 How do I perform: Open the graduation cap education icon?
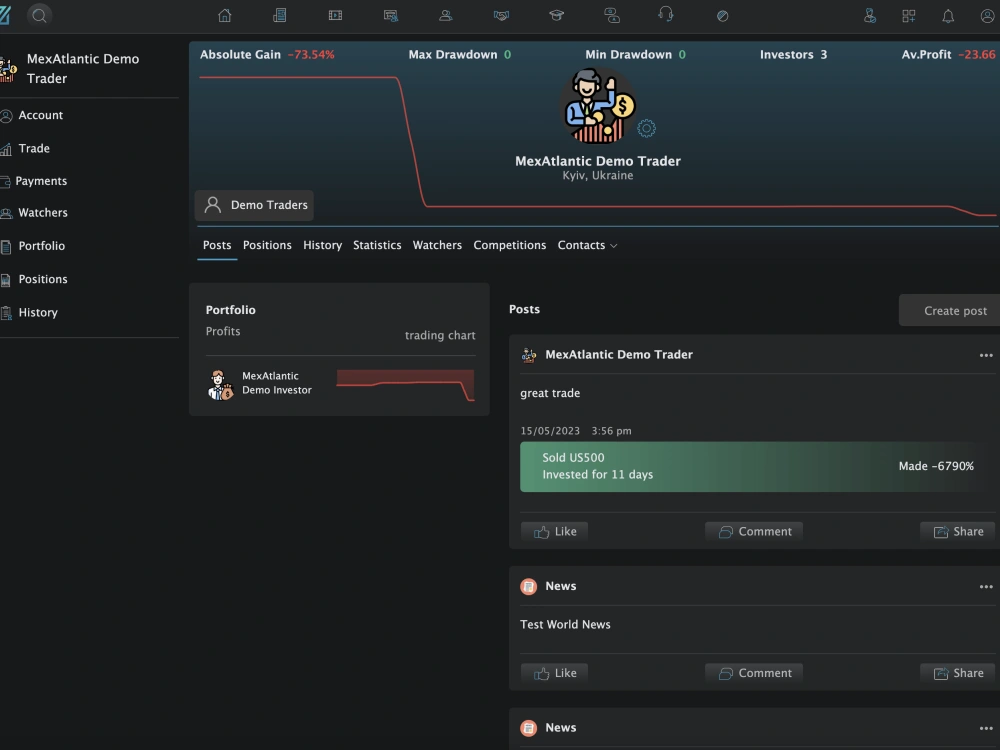click(556, 15)
